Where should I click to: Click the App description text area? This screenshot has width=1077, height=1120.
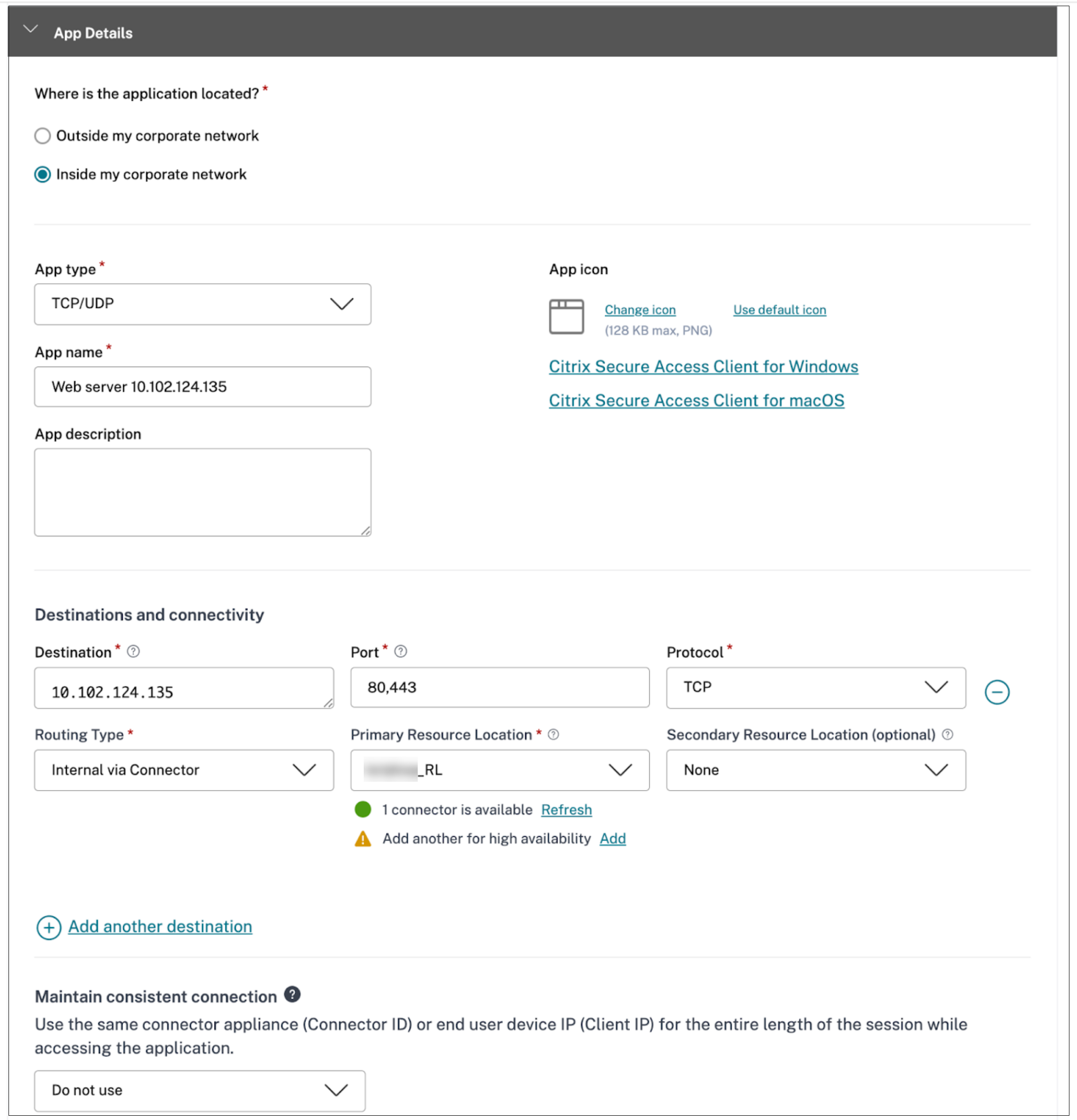coord(202,492)
